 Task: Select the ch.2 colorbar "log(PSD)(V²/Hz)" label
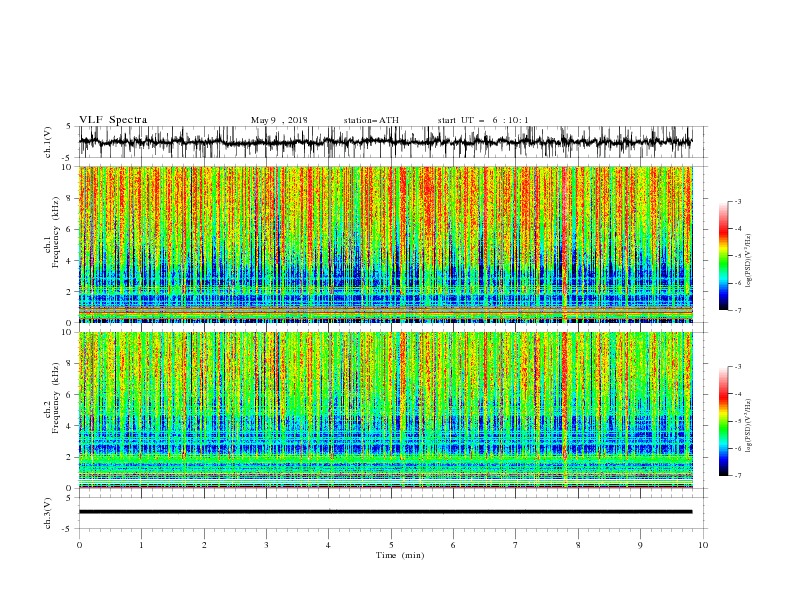pyautogui.click(x=749, y=425)
